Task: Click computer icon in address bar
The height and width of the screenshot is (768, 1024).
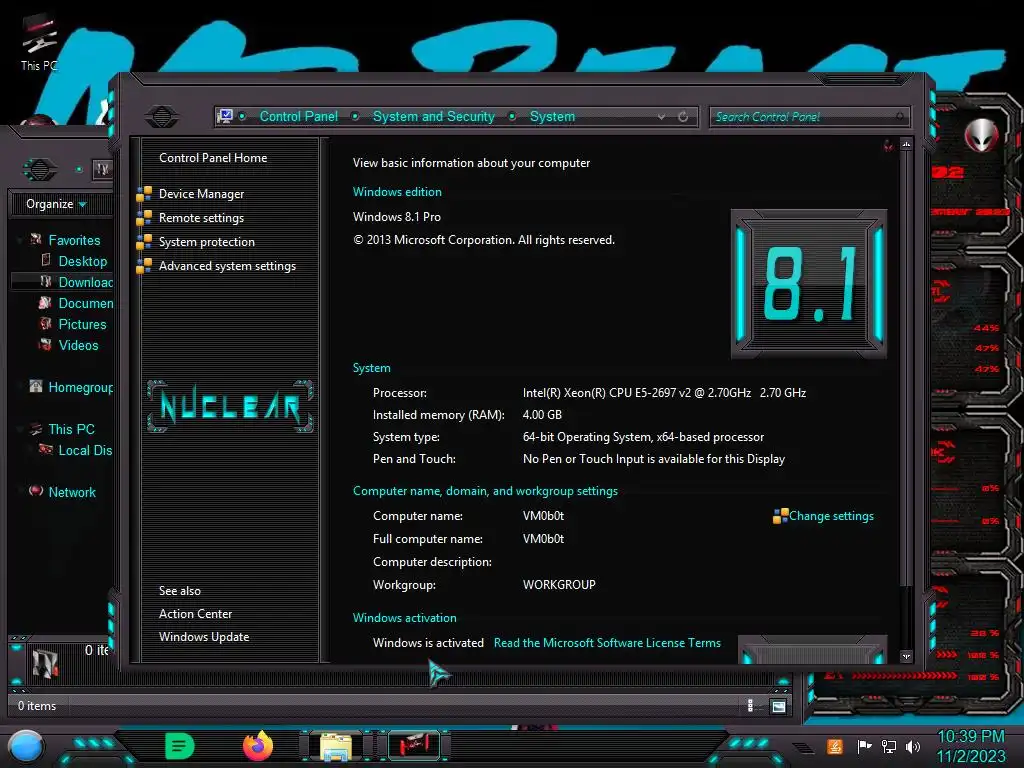Action: click(x=225, y=116)
